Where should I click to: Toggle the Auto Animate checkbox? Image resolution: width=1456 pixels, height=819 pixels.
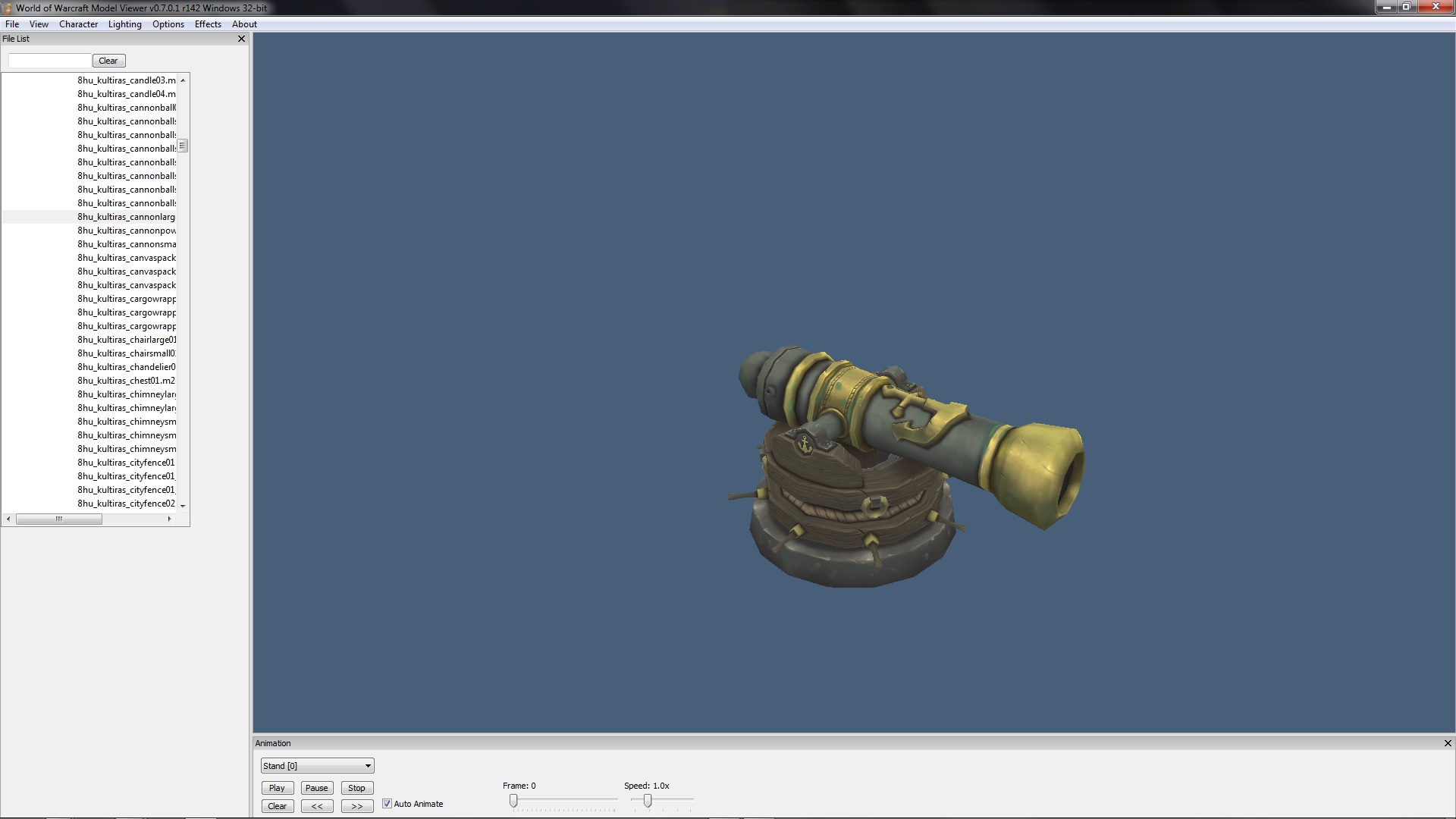pyautogui.click(x=388, y=804)
